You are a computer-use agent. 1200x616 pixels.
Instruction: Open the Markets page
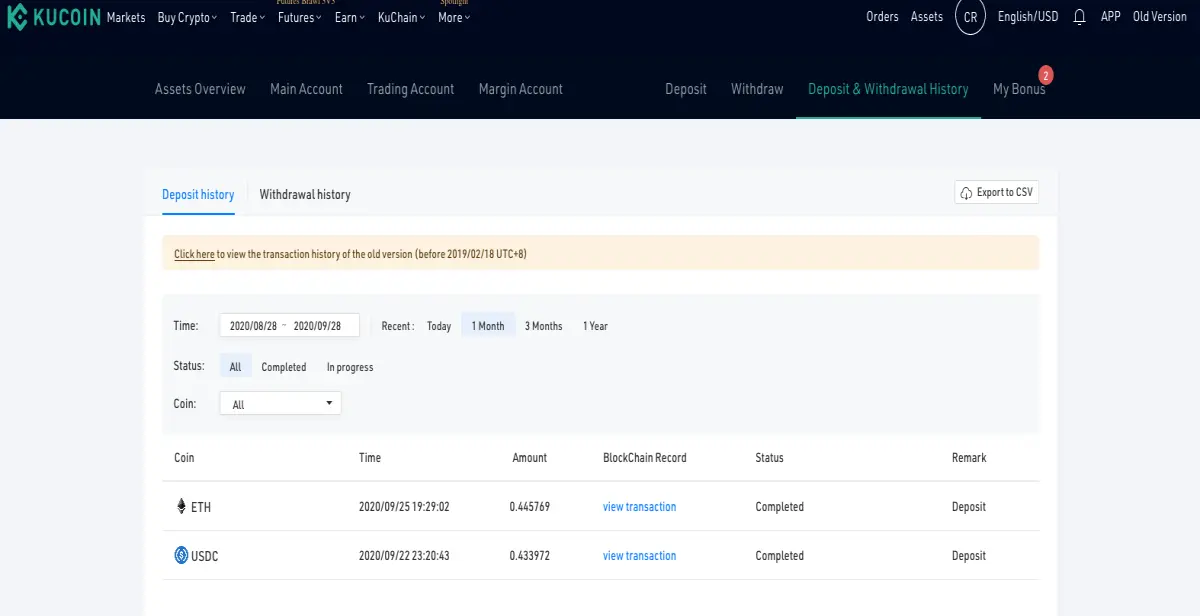coord(126,17)
